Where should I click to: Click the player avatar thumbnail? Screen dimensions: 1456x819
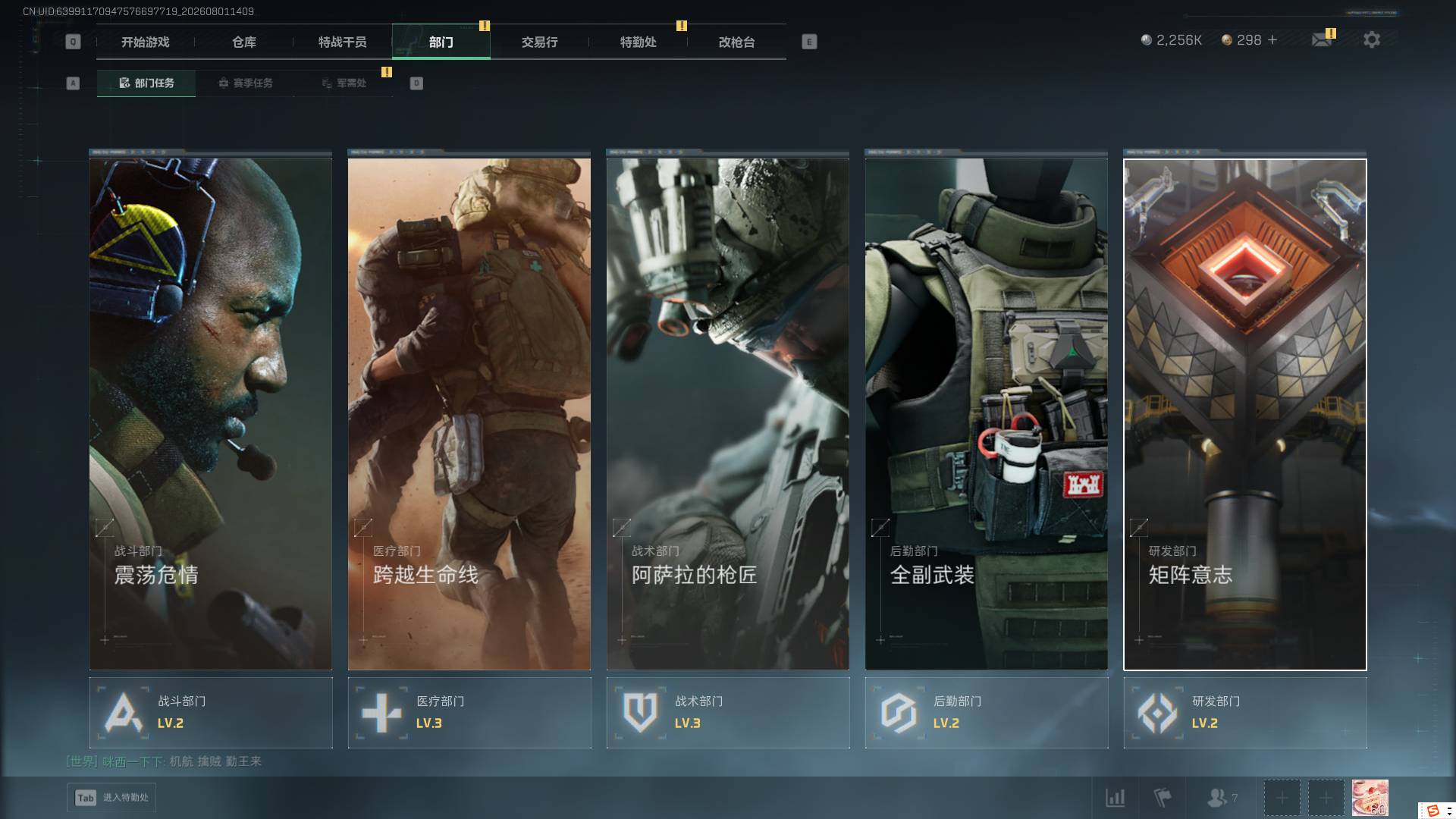click(x=1370, y=798)
